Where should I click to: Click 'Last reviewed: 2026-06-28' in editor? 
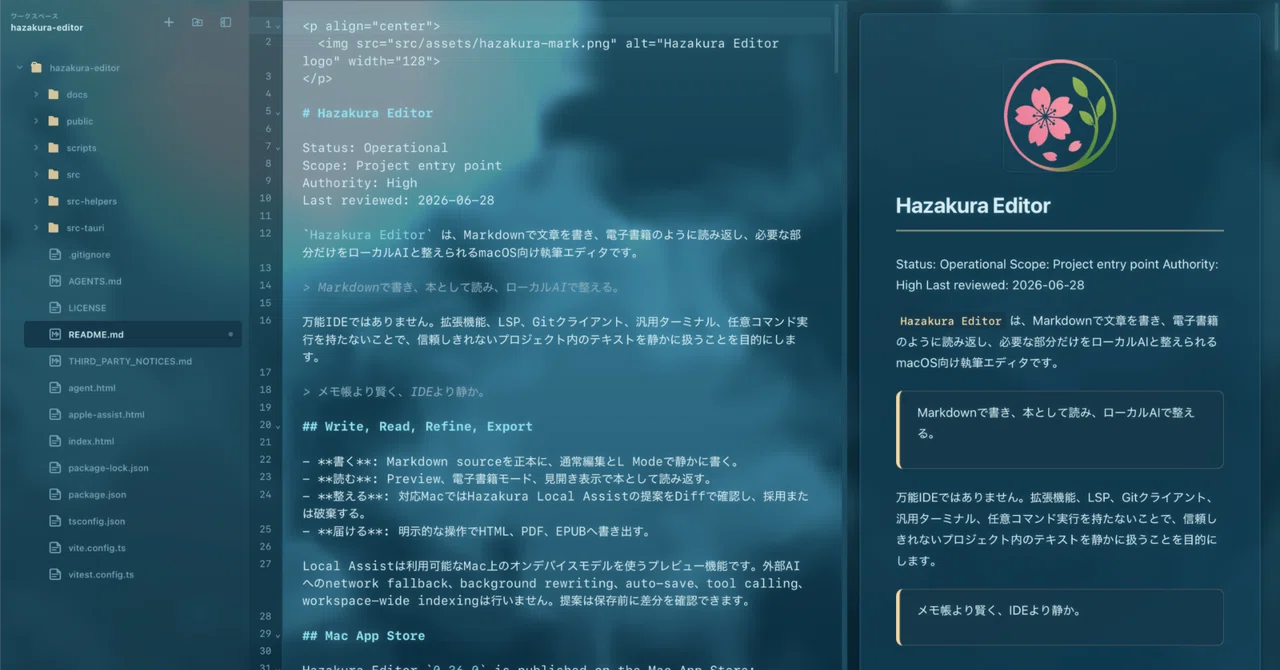tap(398, 200)
